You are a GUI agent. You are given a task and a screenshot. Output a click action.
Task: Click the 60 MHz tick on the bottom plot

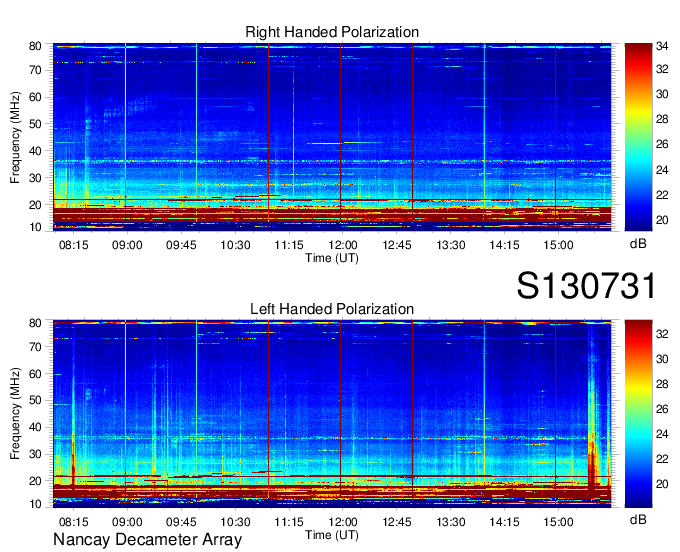[x=35, y=374]
